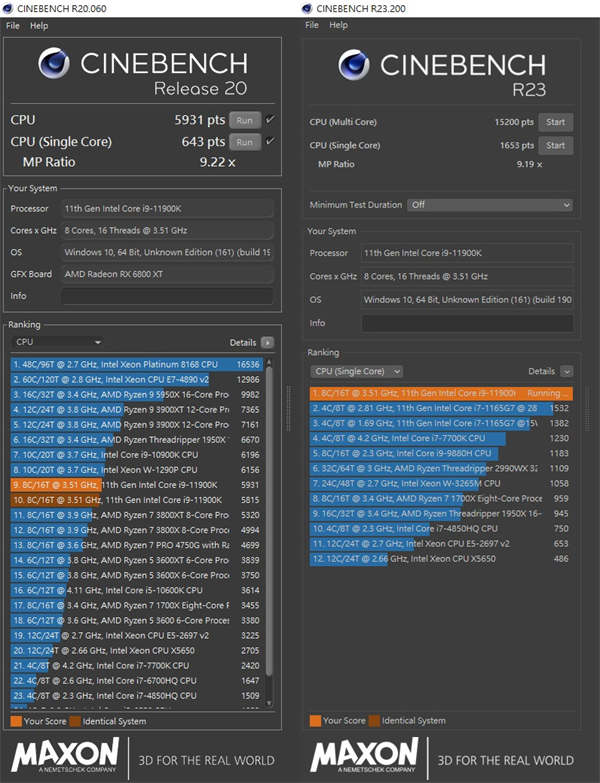Screen dimensions: 600x783
Task: Click the MAXON logo in R23 window
Action: [364, 756]
